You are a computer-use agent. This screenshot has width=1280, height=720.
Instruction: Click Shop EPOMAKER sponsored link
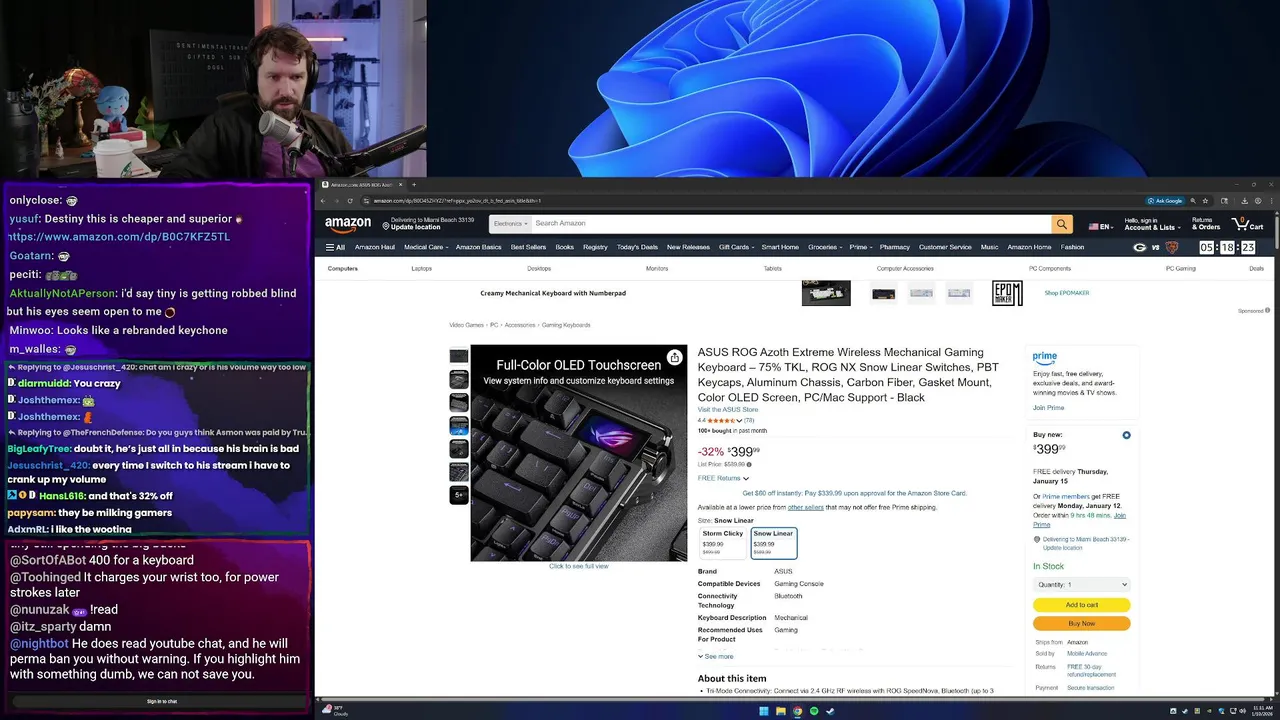click(x=1067, y=293)
